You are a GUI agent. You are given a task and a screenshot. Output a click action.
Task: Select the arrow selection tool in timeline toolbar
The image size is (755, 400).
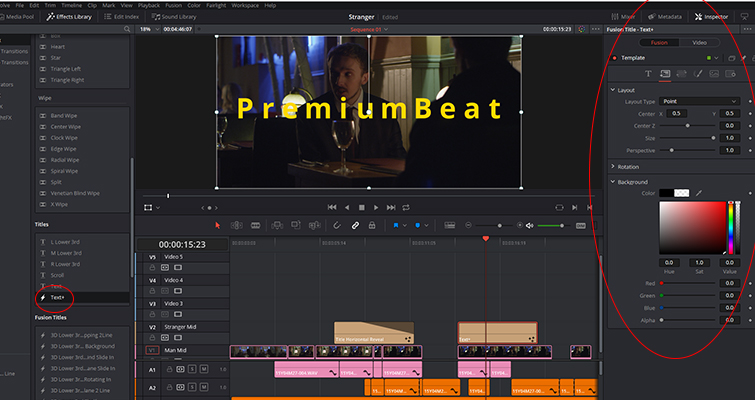217,225
